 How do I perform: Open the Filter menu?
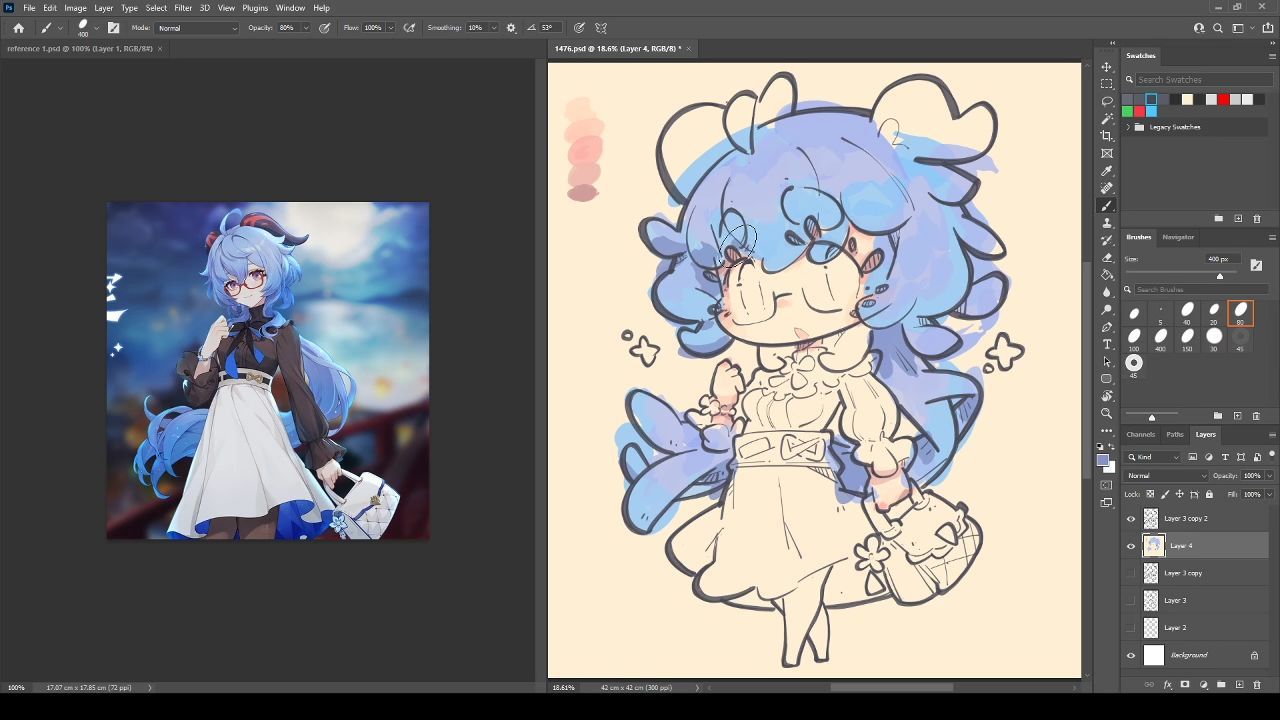point(183,8)
